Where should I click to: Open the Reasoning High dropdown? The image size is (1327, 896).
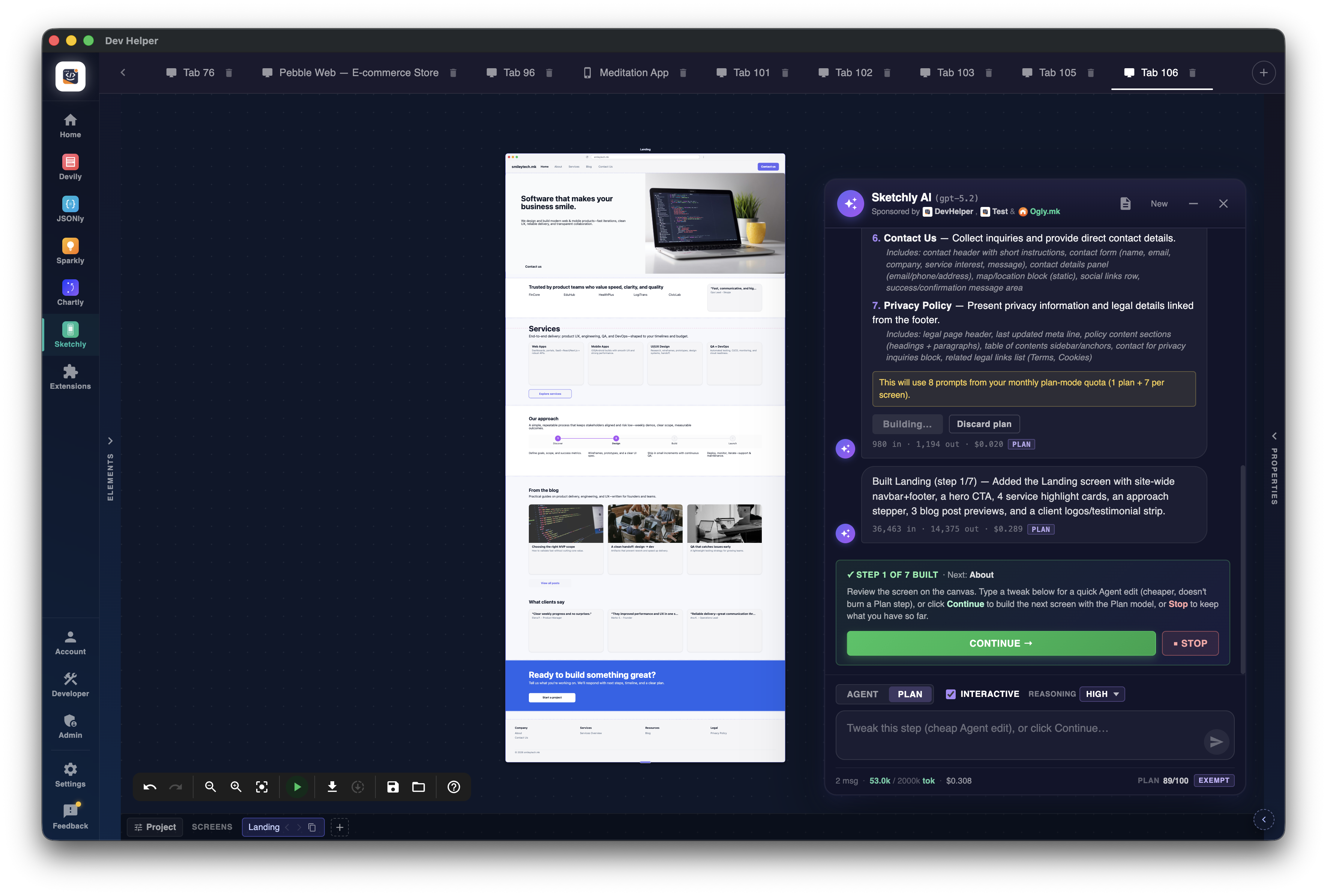[x=1102, y=694]
